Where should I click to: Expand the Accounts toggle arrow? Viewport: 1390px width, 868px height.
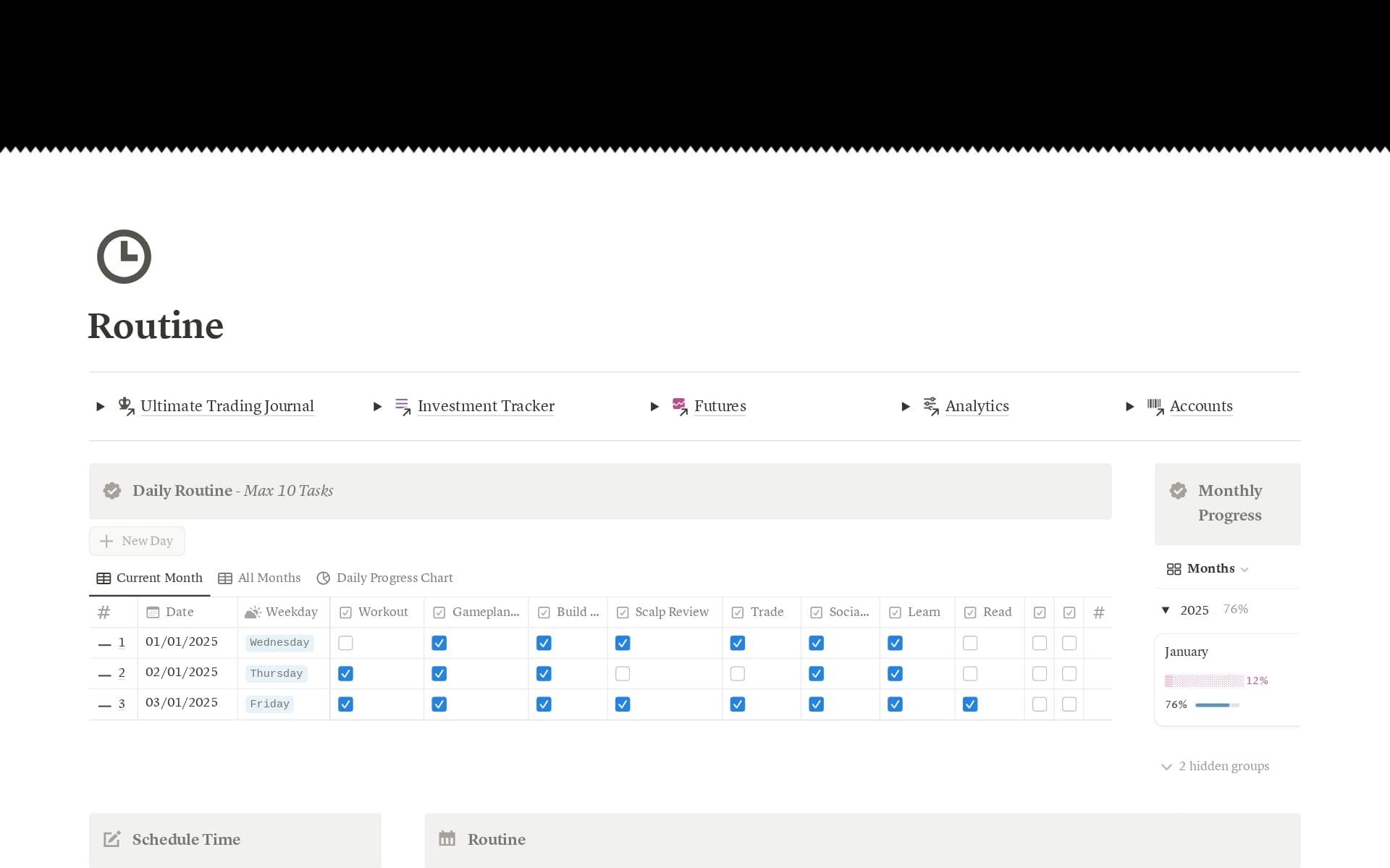tap(1129, 407)
